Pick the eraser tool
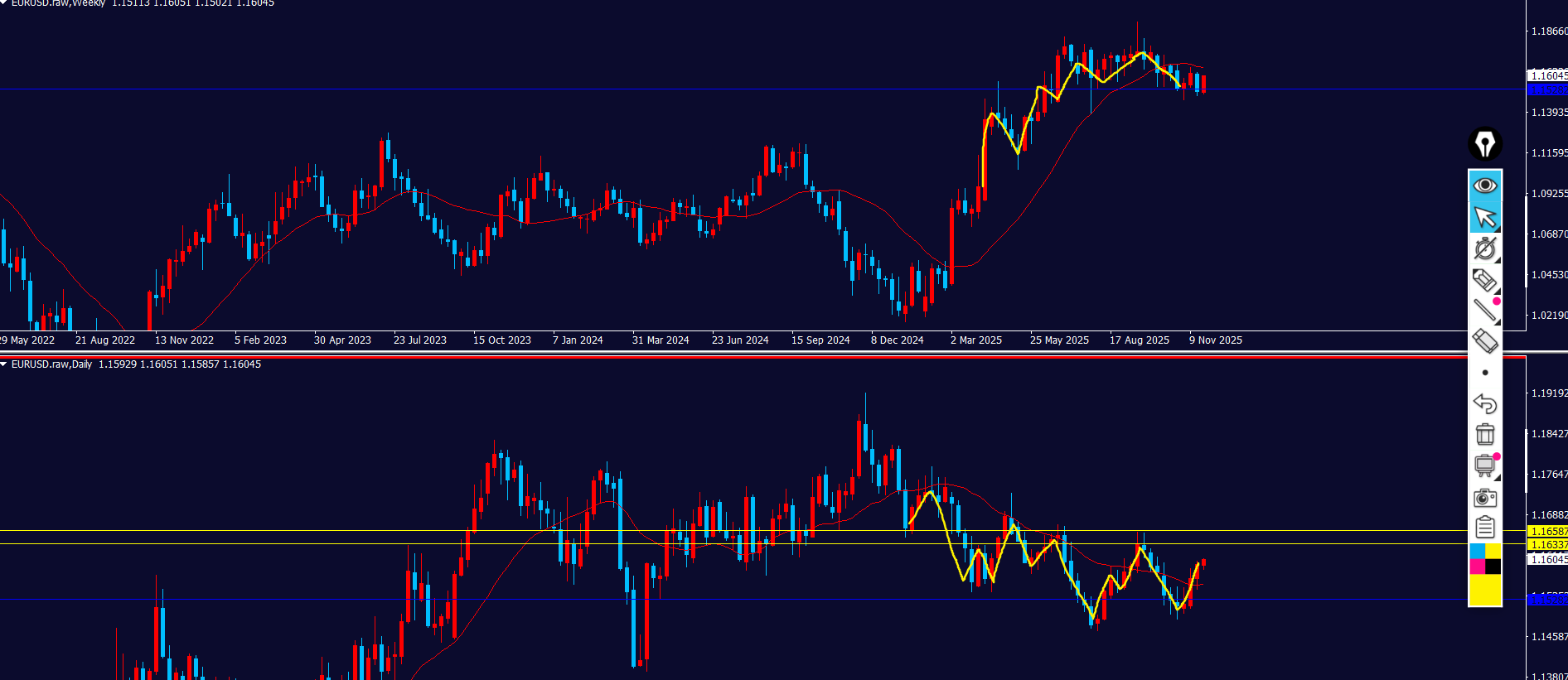This screenshot has height=680, width=1568. tap(1484, 341)
